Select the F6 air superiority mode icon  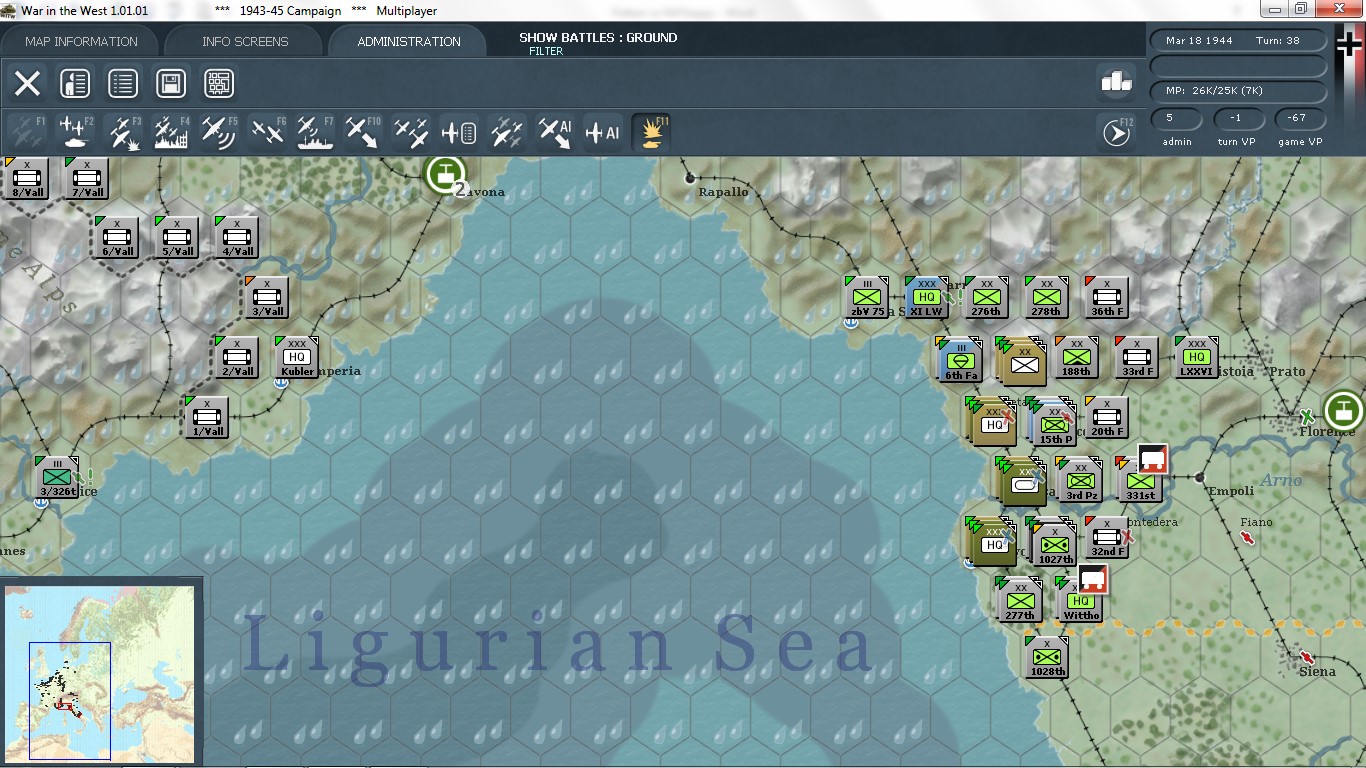pyautogui.click(x=267, y=132)
